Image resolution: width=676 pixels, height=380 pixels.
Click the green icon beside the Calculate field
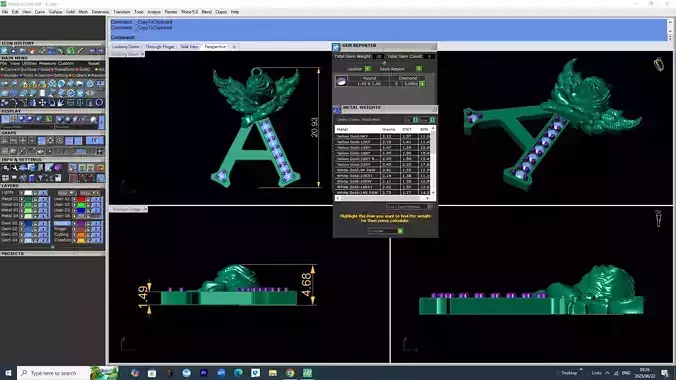tap(400, 231)
